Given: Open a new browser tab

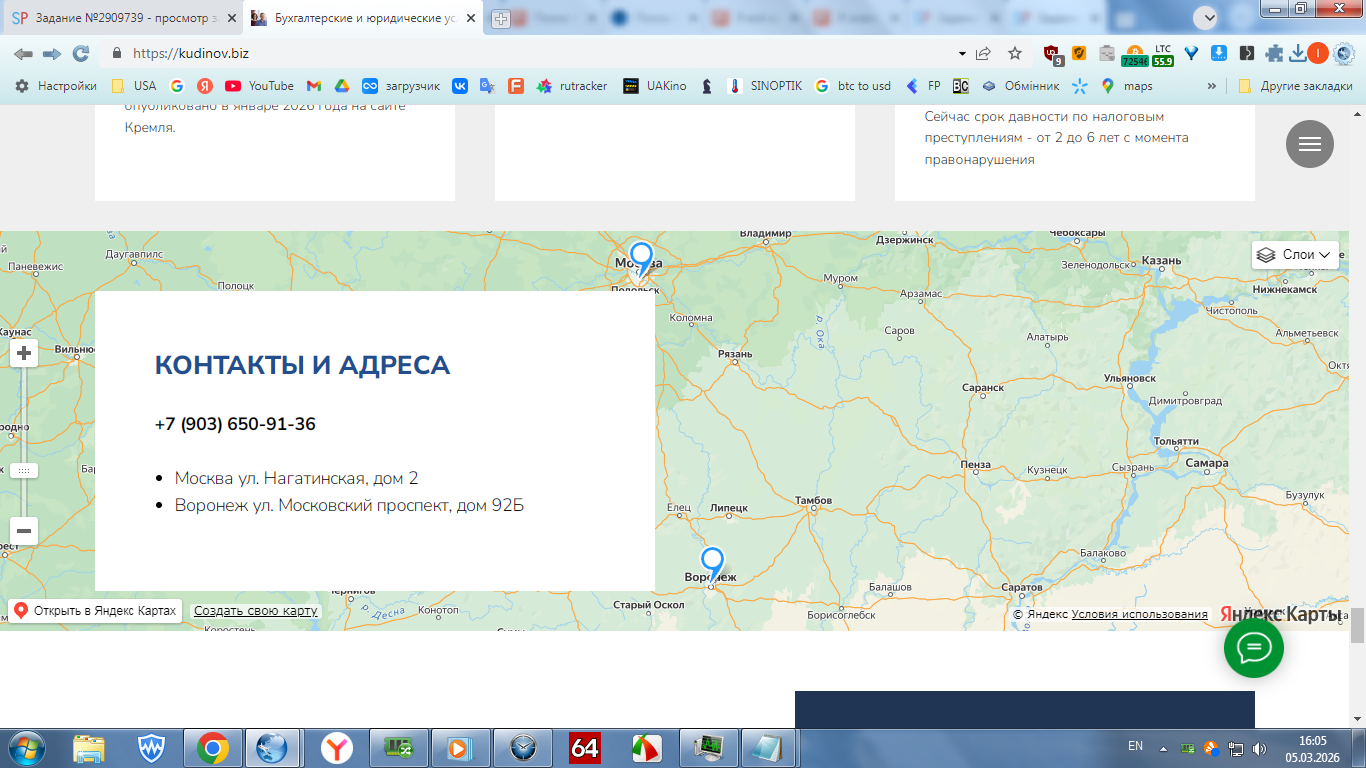Looking at the screenshot, I should (x=501, y=18).
